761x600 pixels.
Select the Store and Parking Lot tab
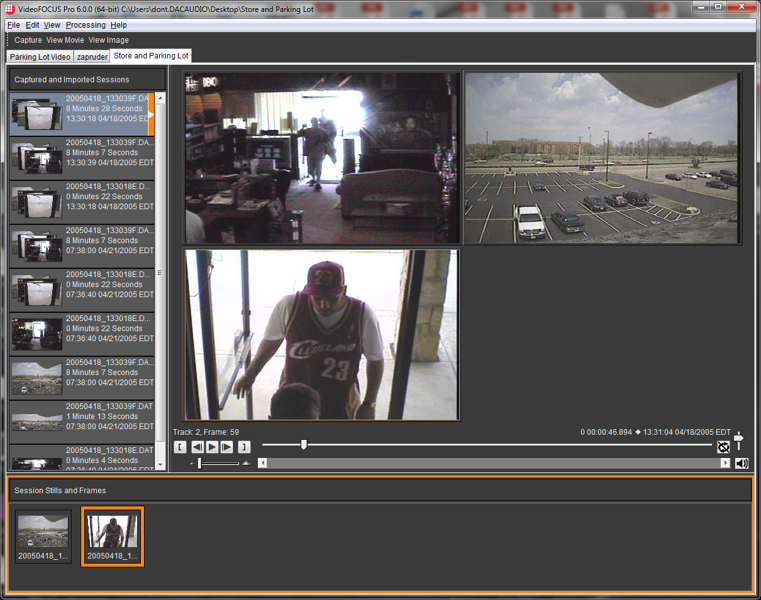pos(151,56)
